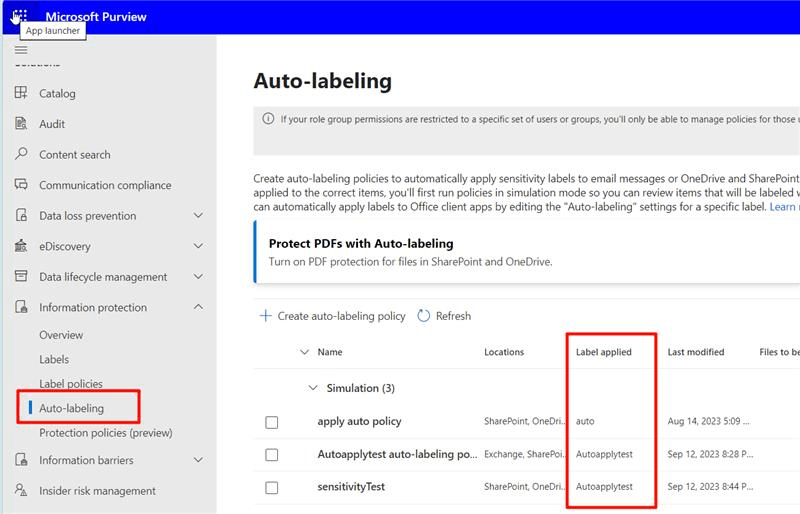The width and height of the screenshot is (800, 514).
Task: Click 'Exchange, SharePoi..' locations cell
Action: [x=524, y=454]
